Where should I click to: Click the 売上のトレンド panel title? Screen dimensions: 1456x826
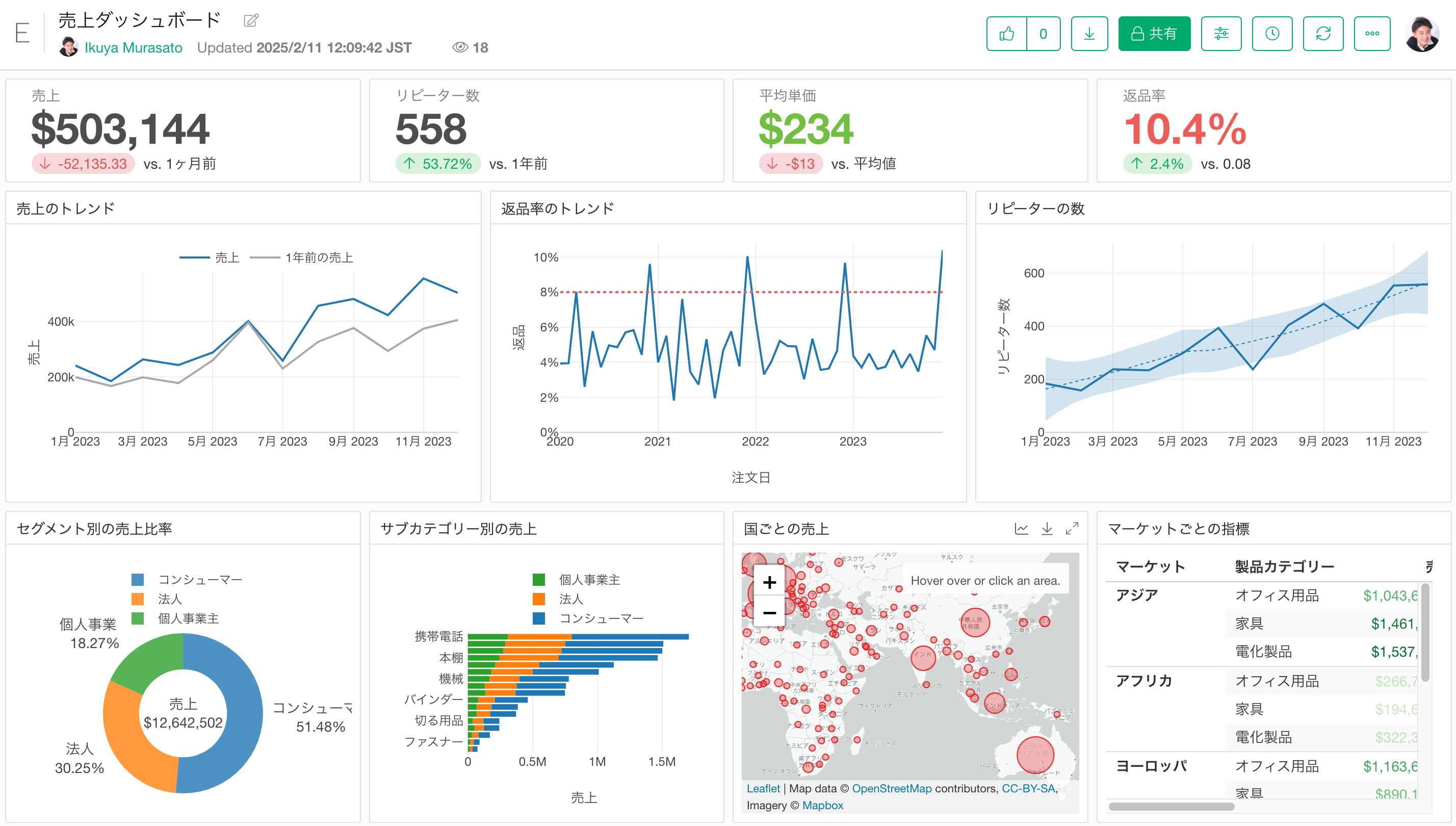tap(66, 209)
